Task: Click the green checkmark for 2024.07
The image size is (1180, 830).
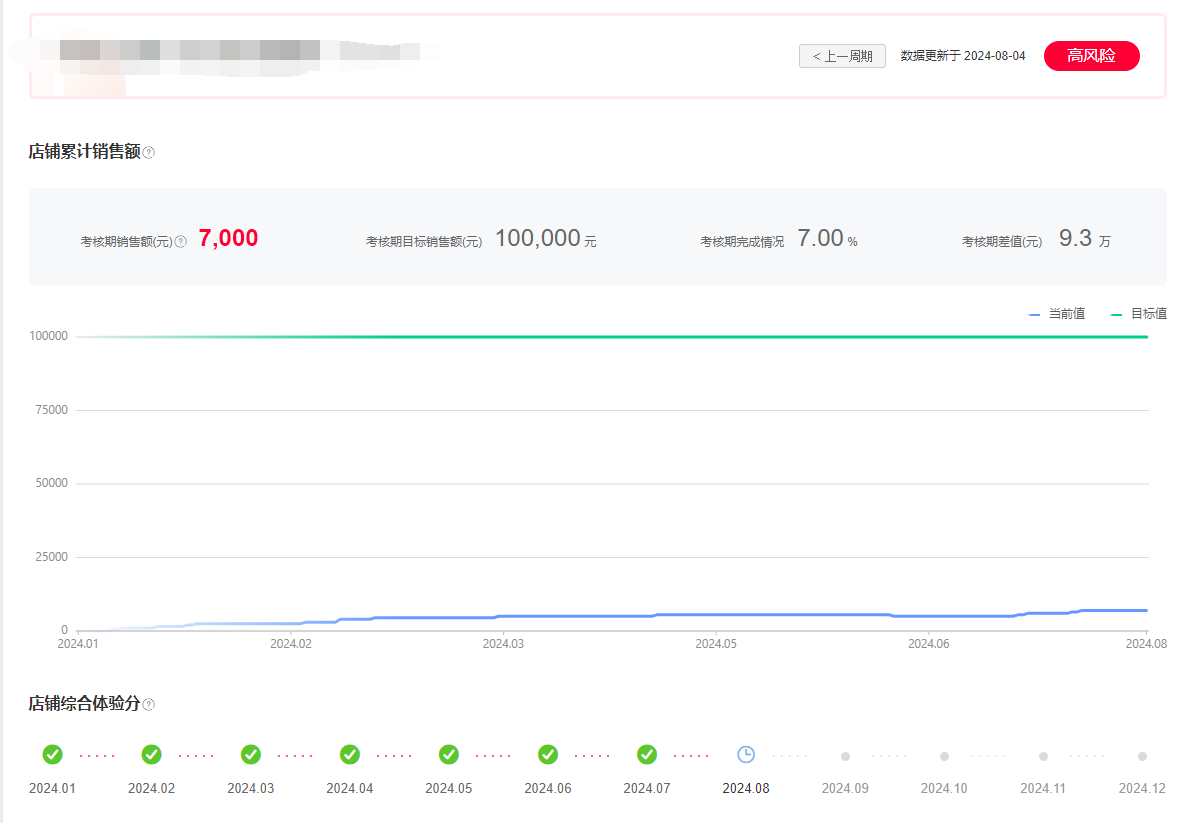Action: 647,754
